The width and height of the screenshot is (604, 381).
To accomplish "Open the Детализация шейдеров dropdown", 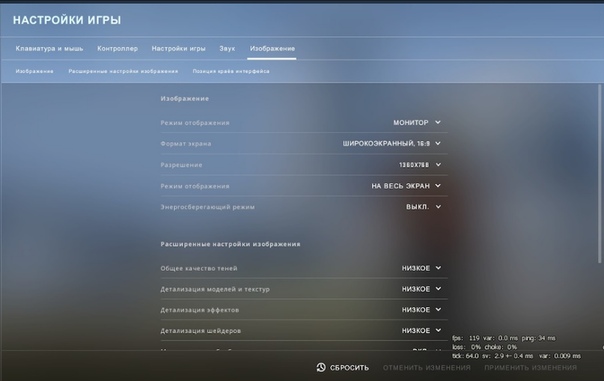I will [x=421, y=331].
